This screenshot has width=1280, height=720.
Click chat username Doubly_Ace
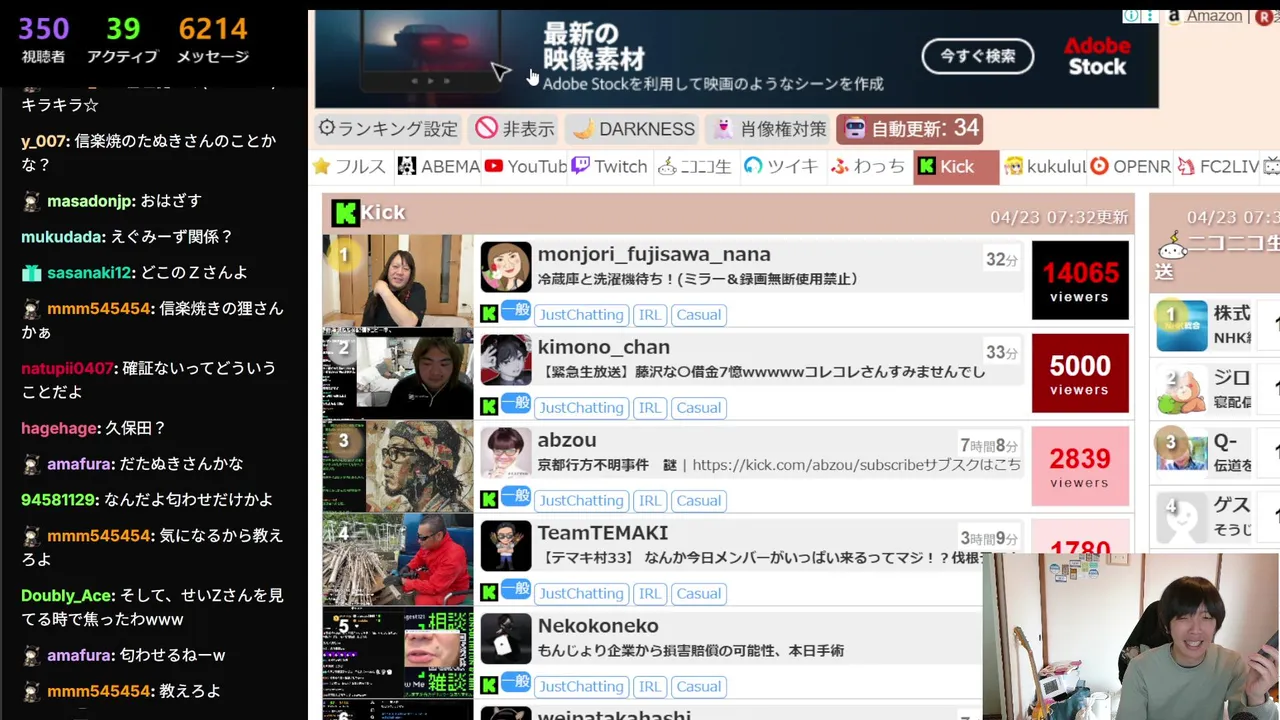[x=66, y=596]
